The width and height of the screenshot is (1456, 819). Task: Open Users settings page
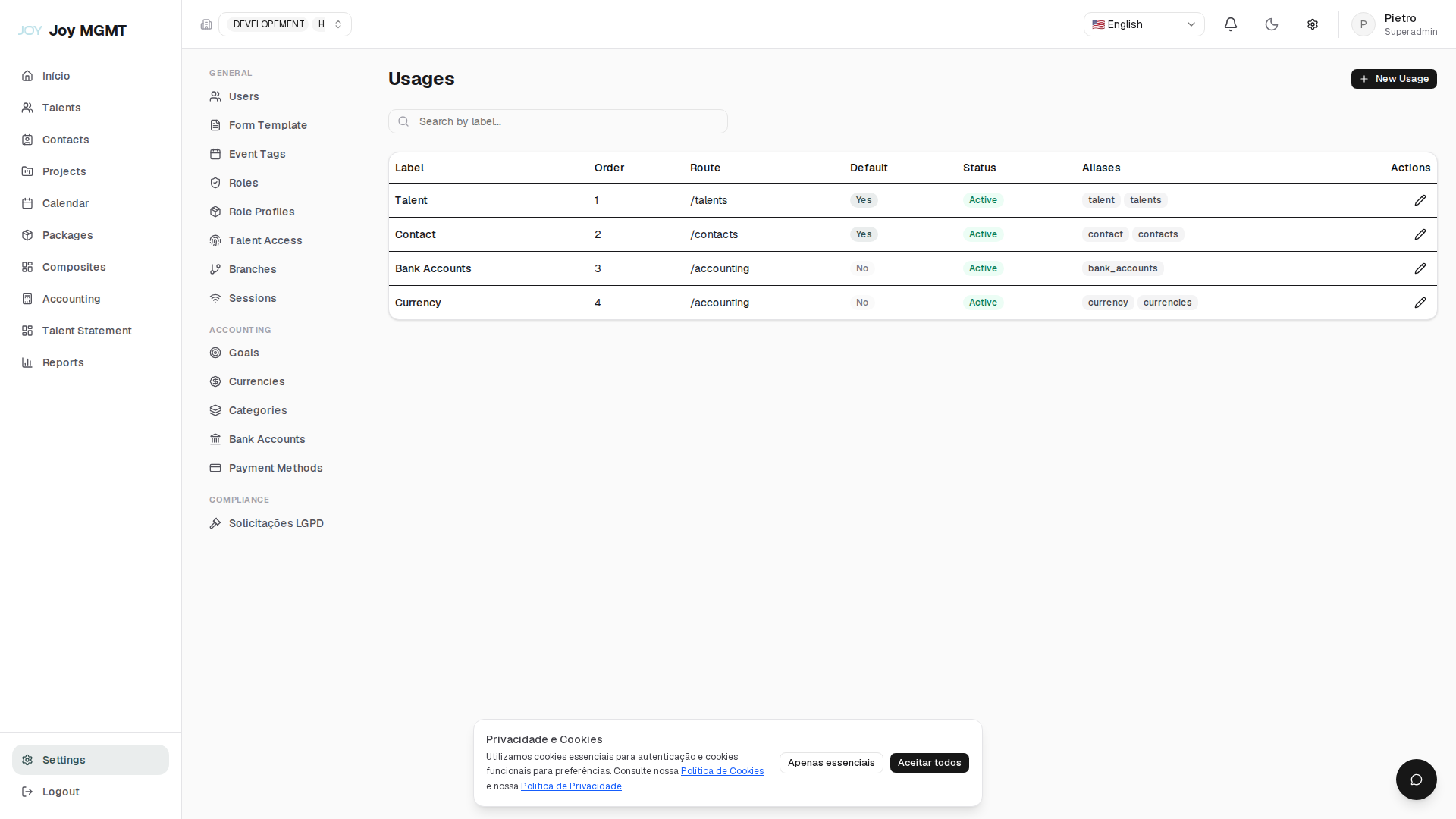coord(243,96)
